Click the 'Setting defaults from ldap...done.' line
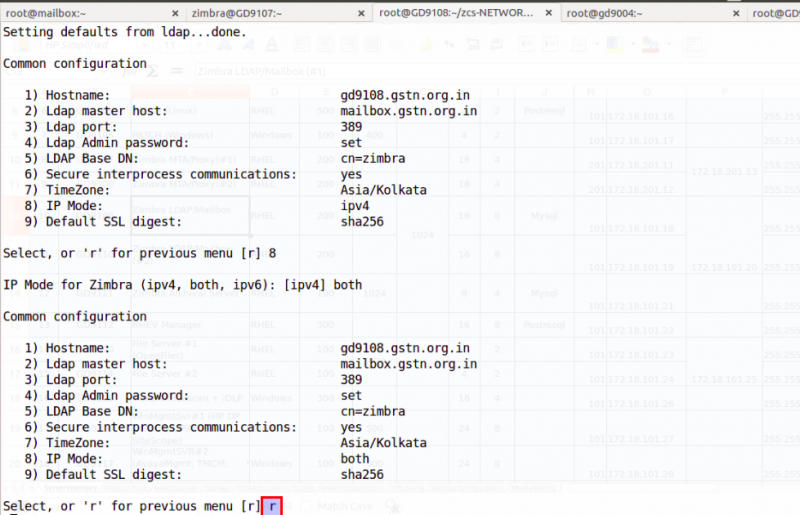 coord(124,32)
